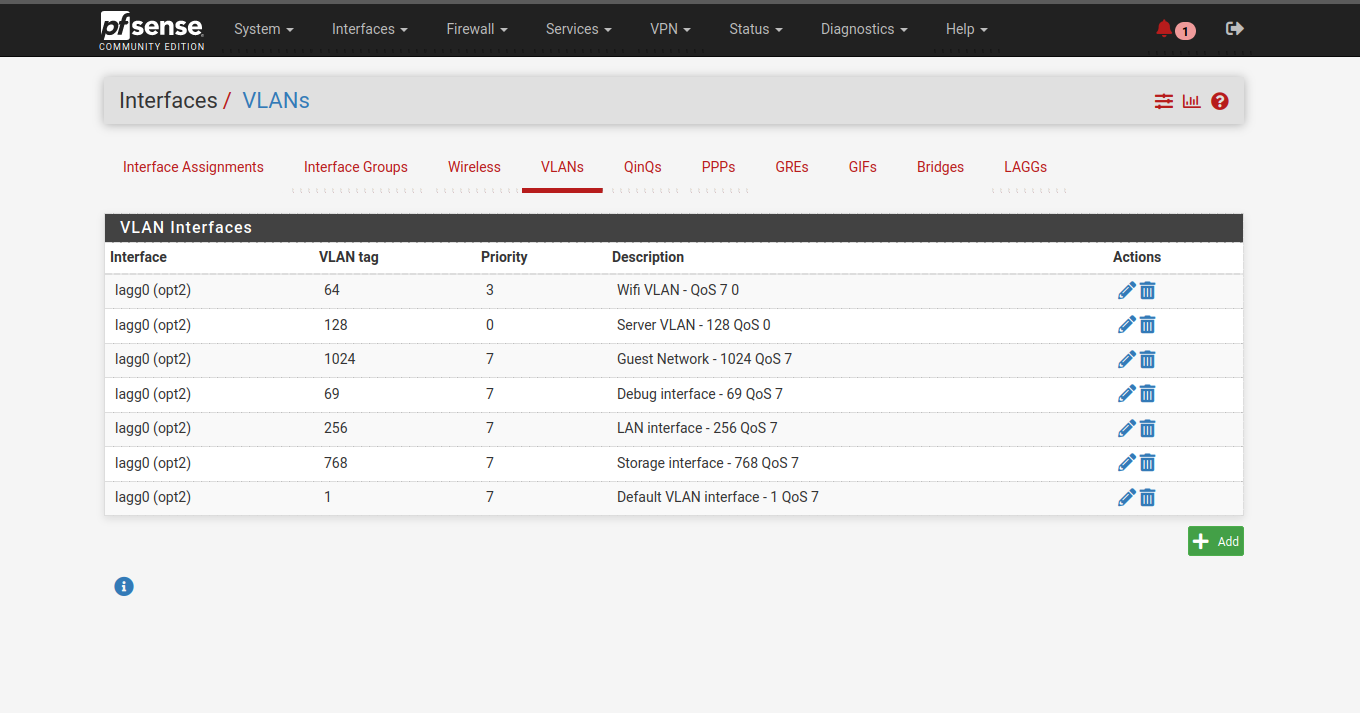1360x713 pixels.
Task: Expand the Status menu
Action: (x=756, y=29)
